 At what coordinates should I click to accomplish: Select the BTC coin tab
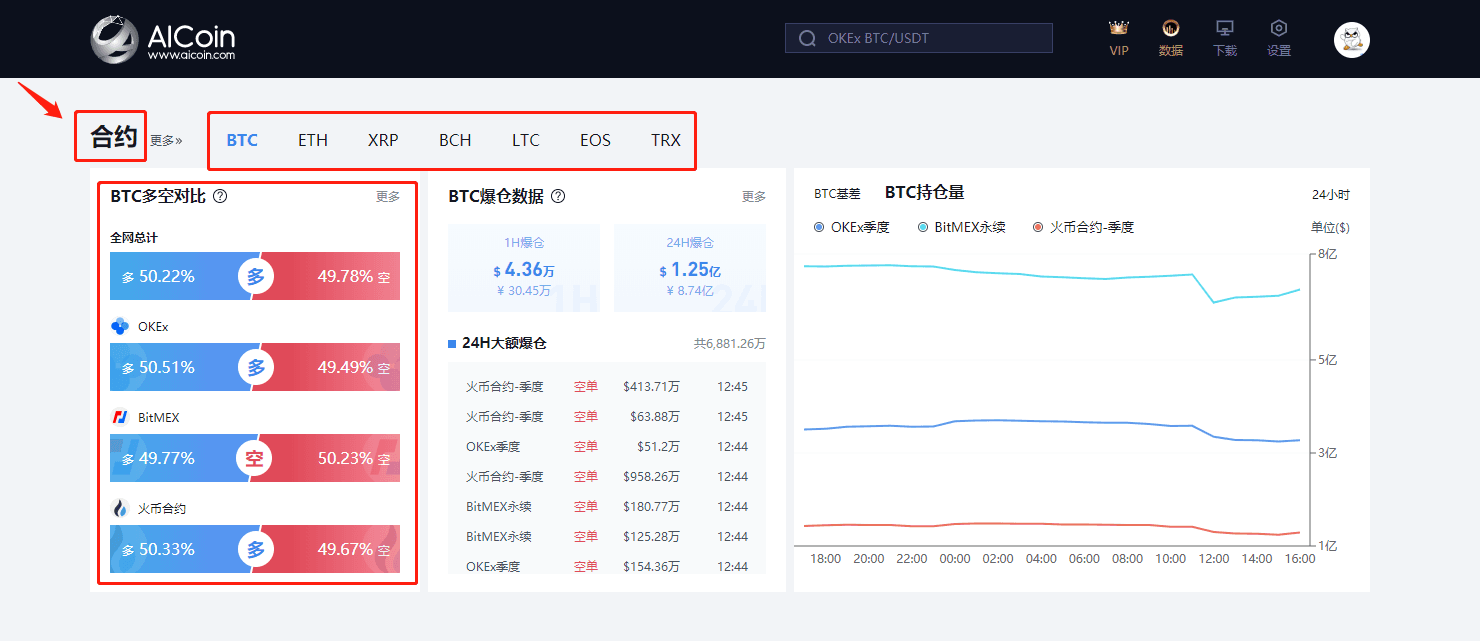pos(242,140)
